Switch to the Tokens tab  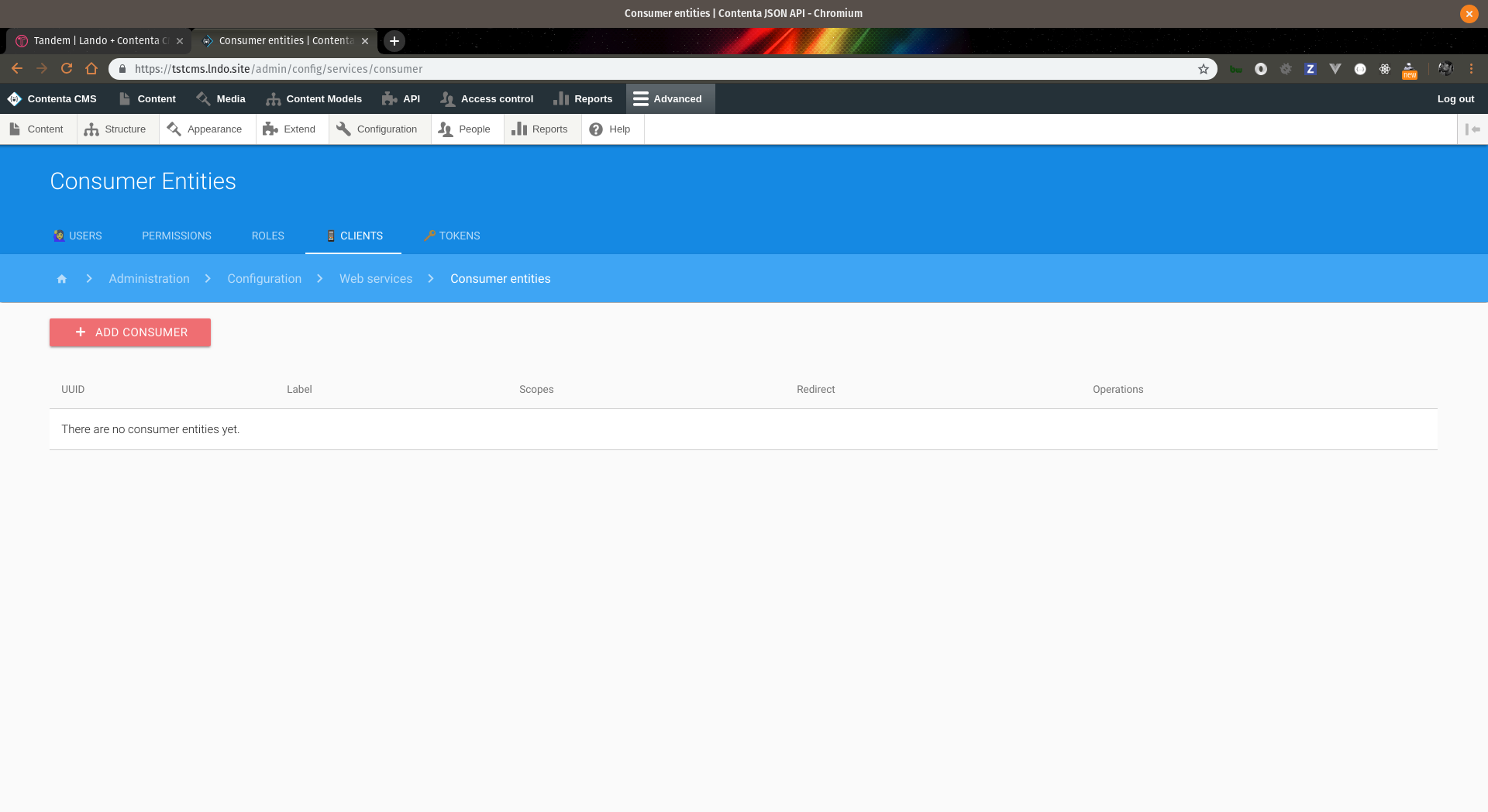[x=452, y=236]
